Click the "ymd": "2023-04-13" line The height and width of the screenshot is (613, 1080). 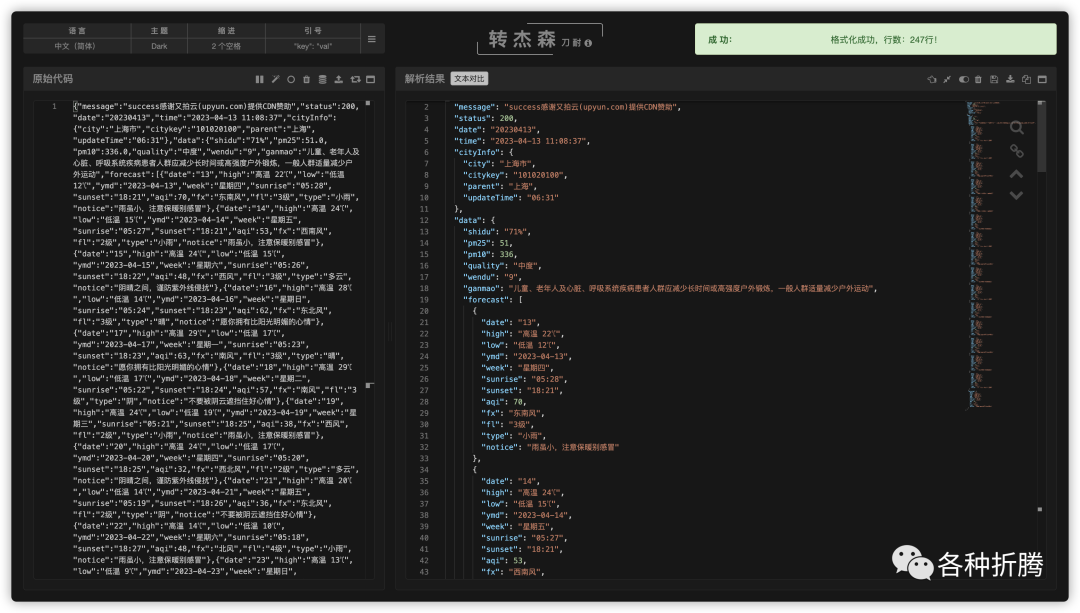(x=527, y=357)
